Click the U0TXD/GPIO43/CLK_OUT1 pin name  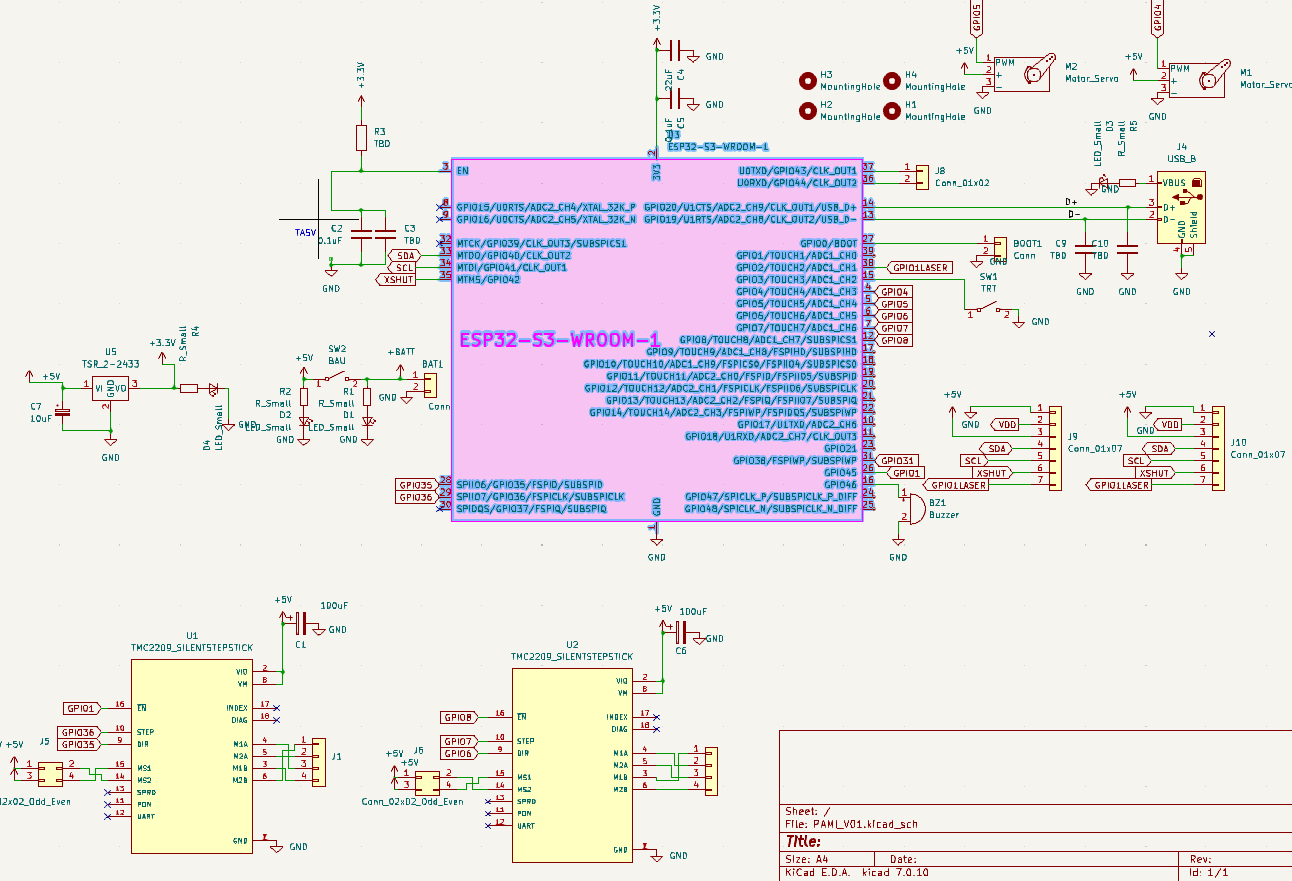[797, 170]
